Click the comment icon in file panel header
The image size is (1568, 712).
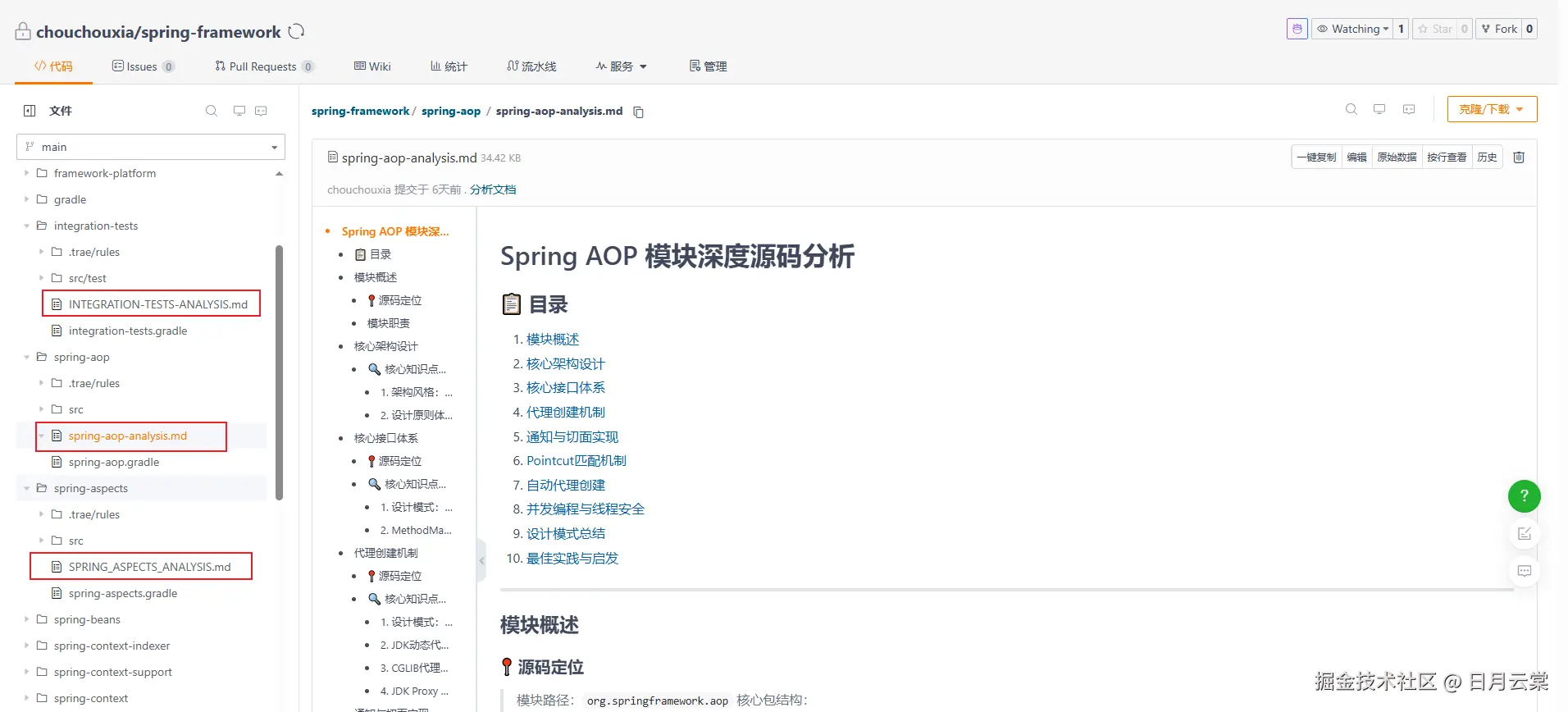tap(261, 111)
